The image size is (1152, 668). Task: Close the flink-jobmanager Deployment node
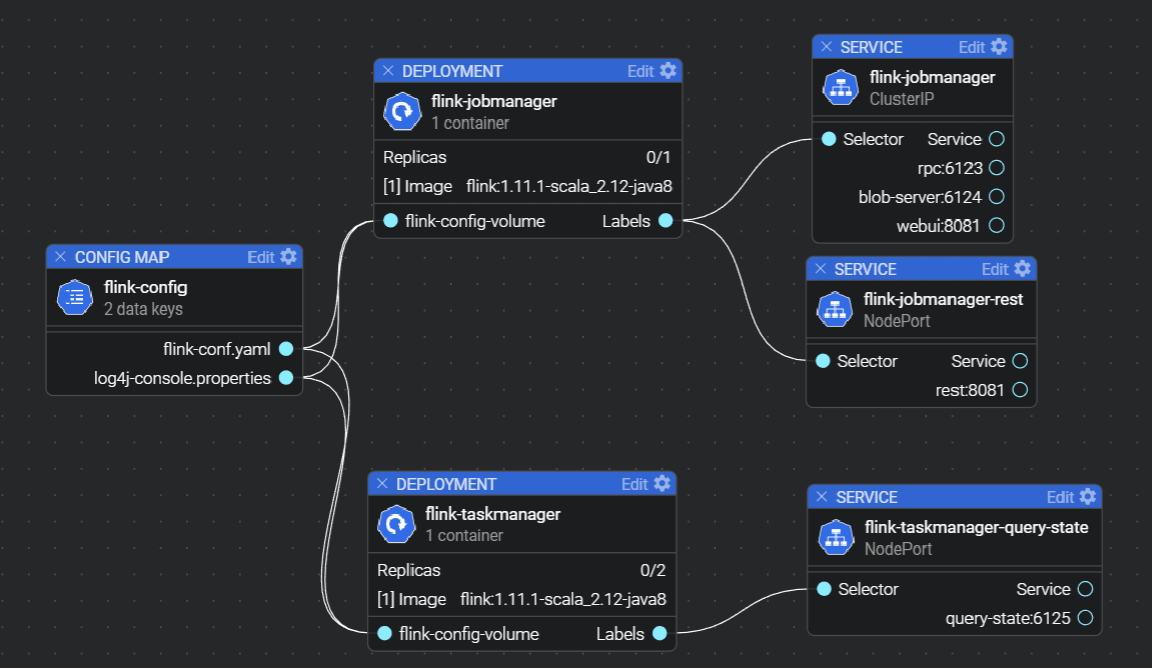click(388, 71)
